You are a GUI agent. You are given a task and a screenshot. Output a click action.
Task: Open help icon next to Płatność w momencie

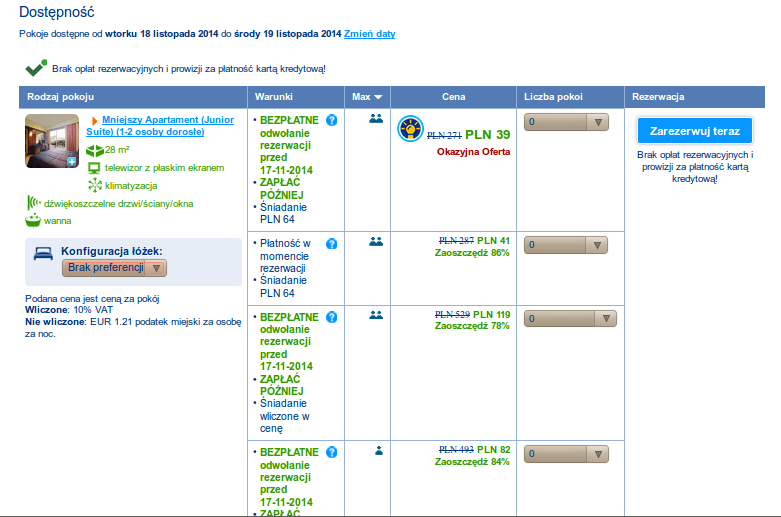click(x=332, y=244)
